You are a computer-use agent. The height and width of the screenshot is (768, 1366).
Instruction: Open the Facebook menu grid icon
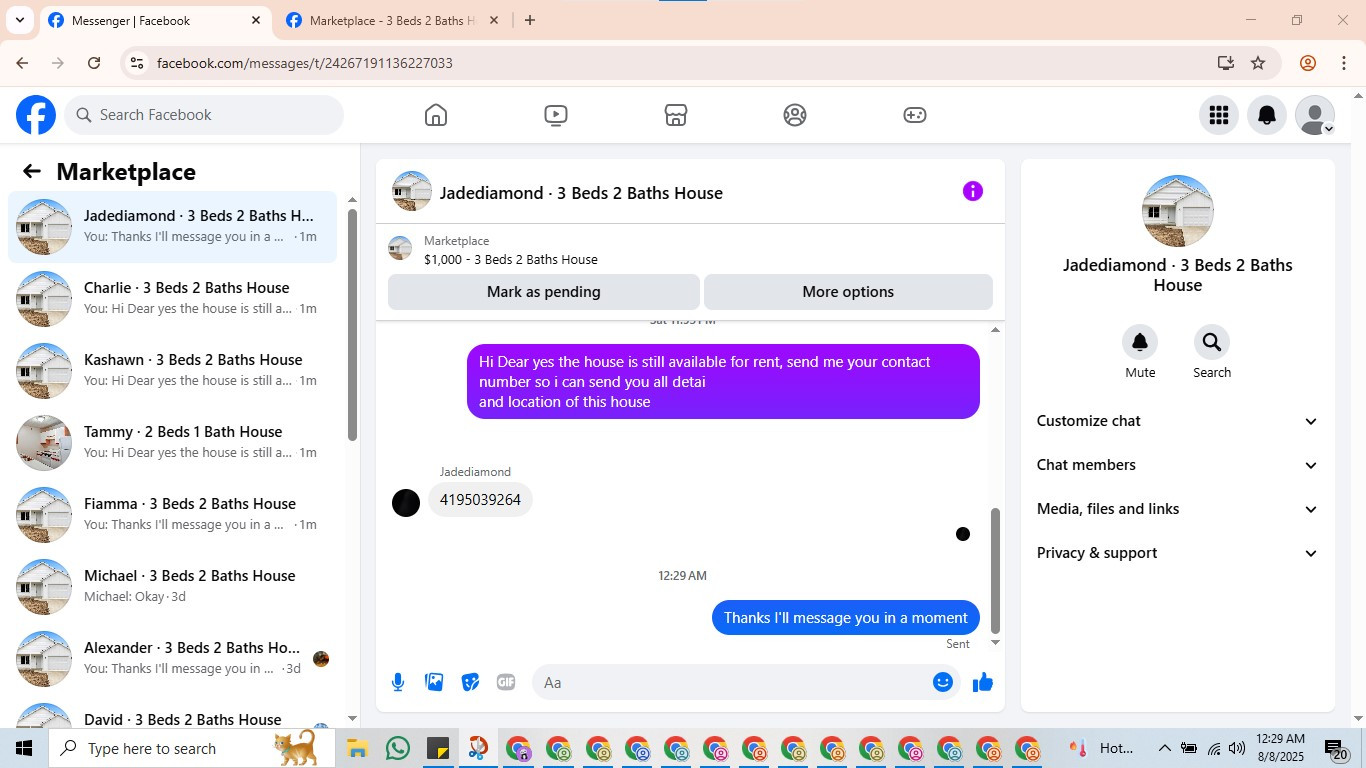pyautogui.click(x=1219, y=115)
